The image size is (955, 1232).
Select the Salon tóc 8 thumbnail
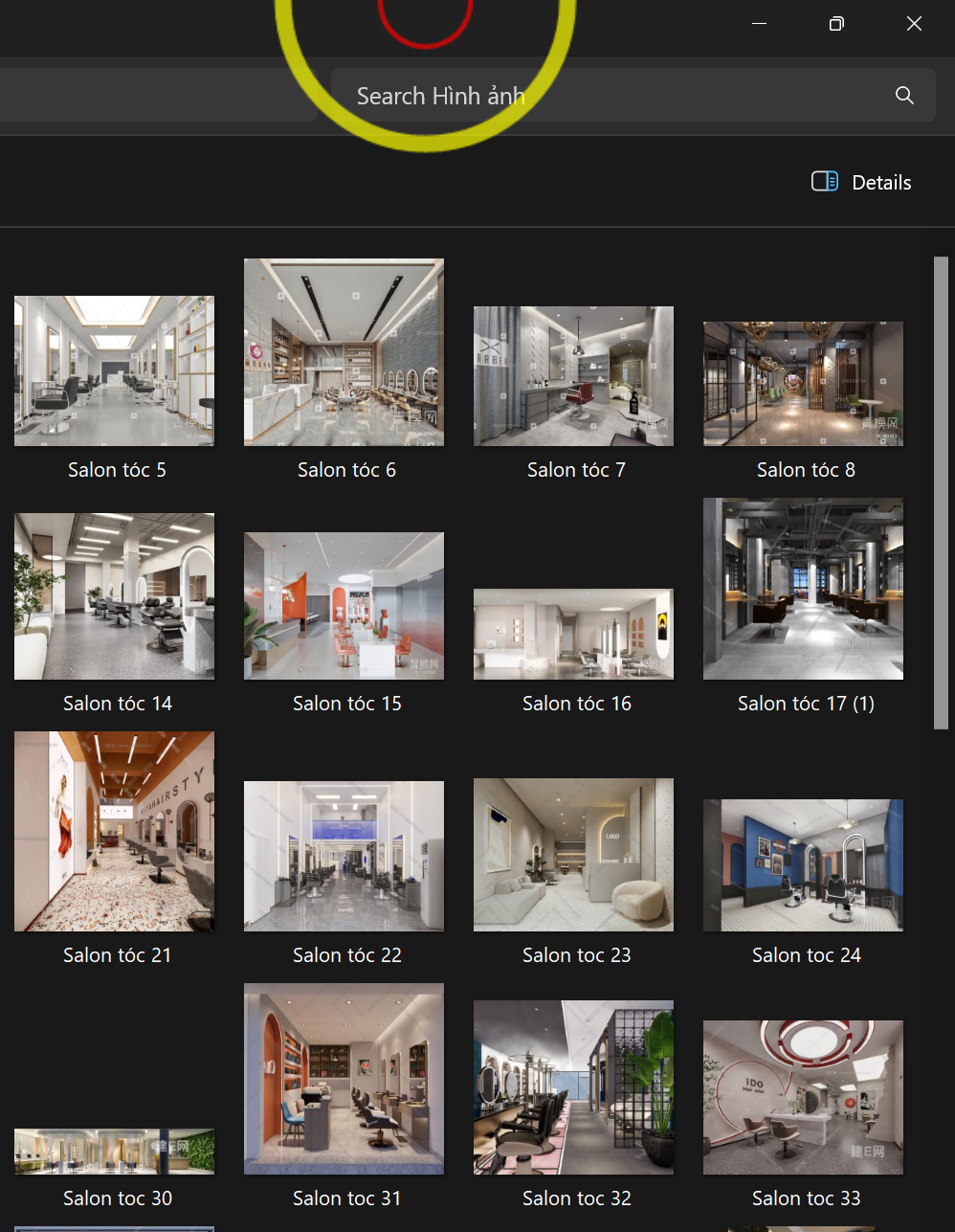click(803, 384)
